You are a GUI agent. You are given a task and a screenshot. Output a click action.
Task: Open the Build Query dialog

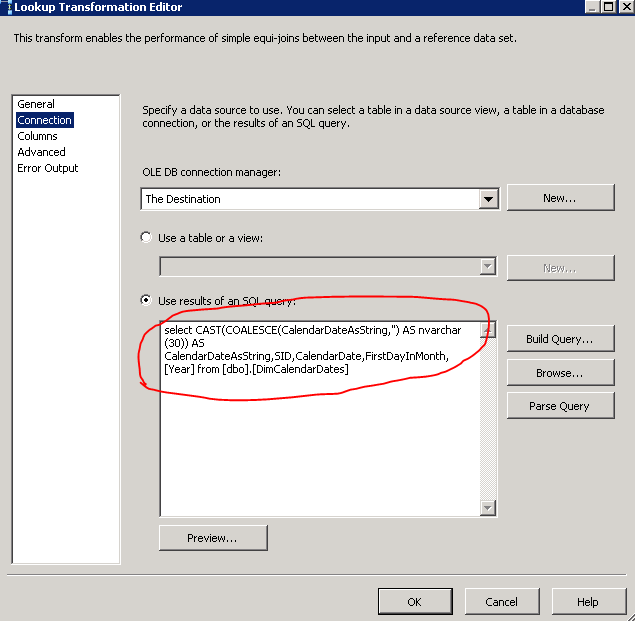pyautogui.click(x=560, y=339)
